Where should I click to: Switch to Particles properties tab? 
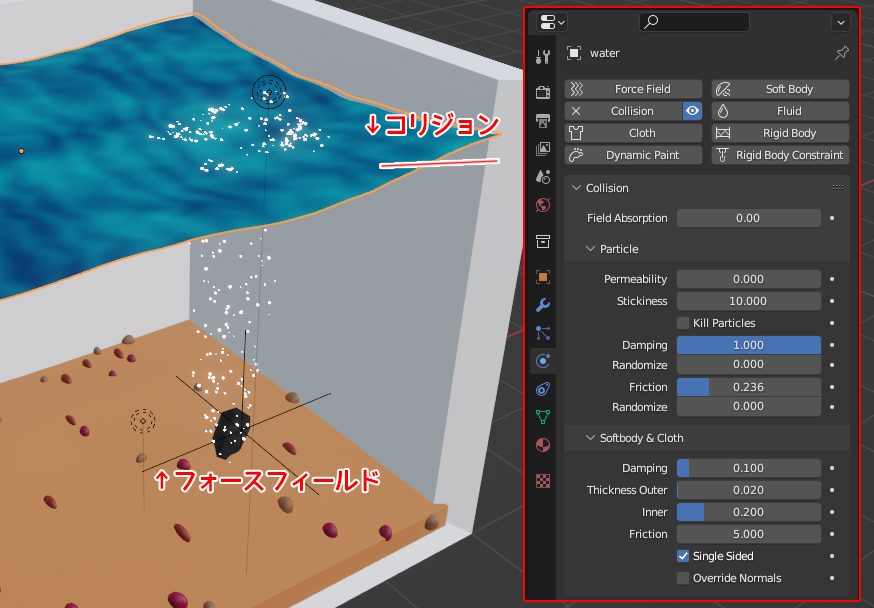click(543, 333)
